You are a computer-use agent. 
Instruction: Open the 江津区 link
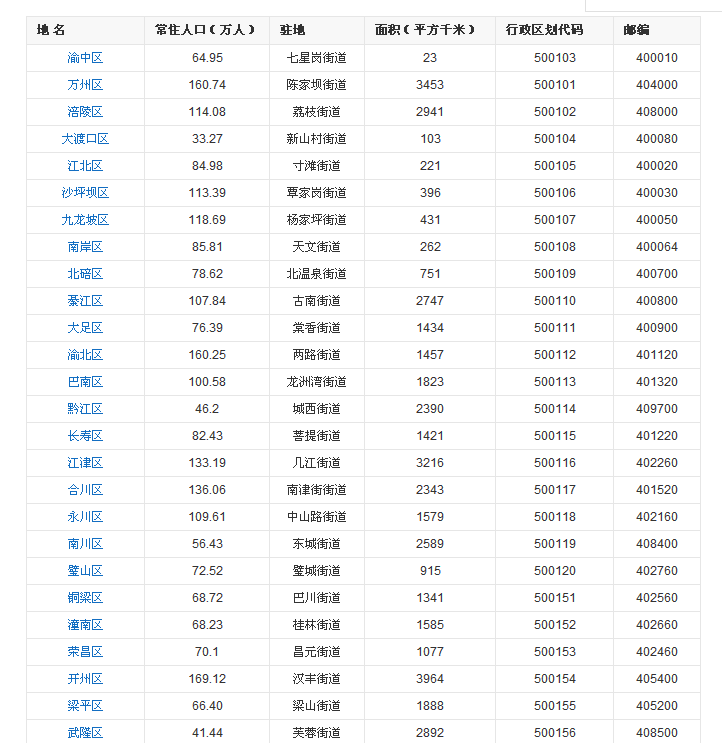tap(85, 463)
